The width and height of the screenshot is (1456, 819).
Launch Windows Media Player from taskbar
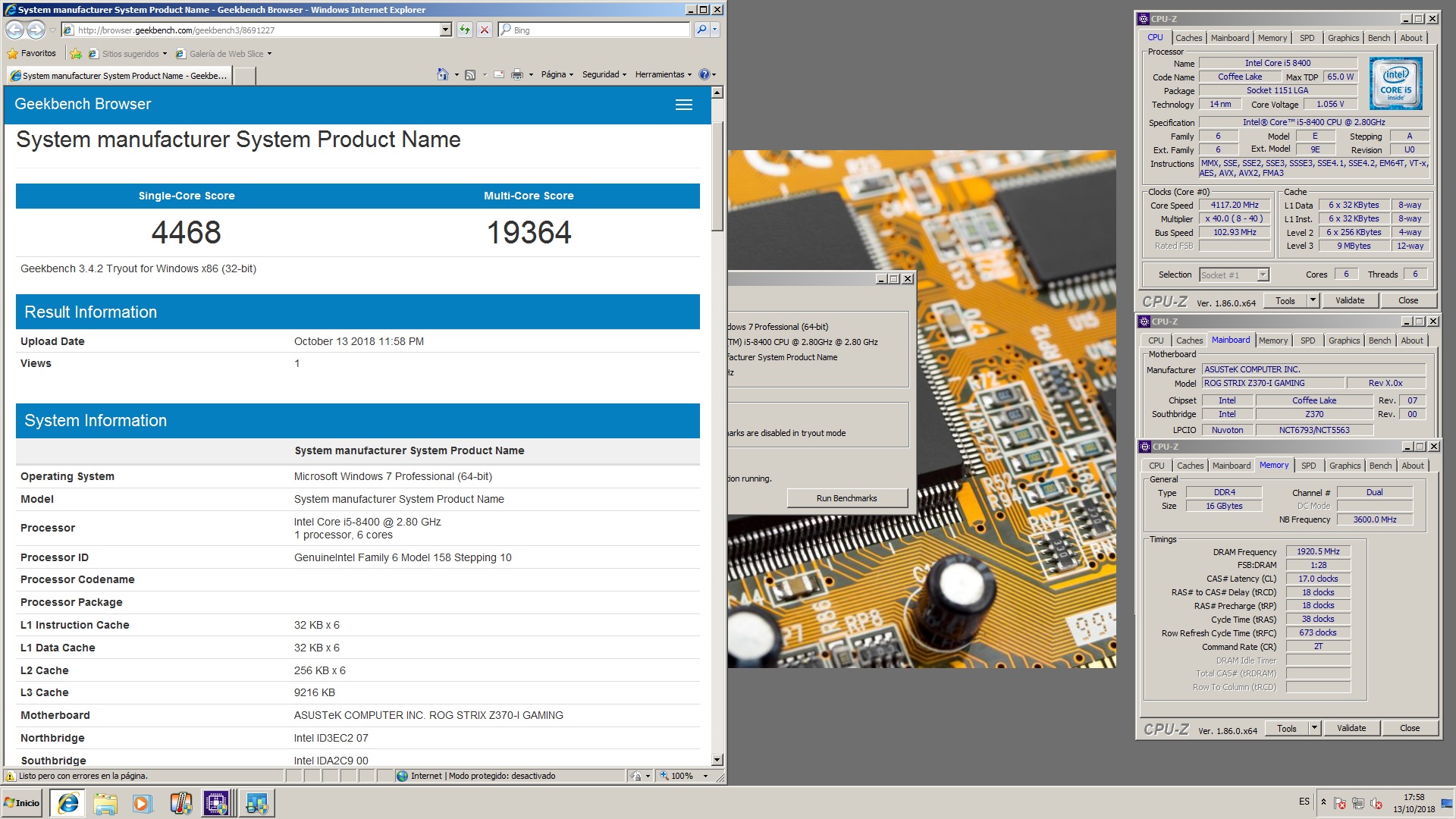point(142,803)
